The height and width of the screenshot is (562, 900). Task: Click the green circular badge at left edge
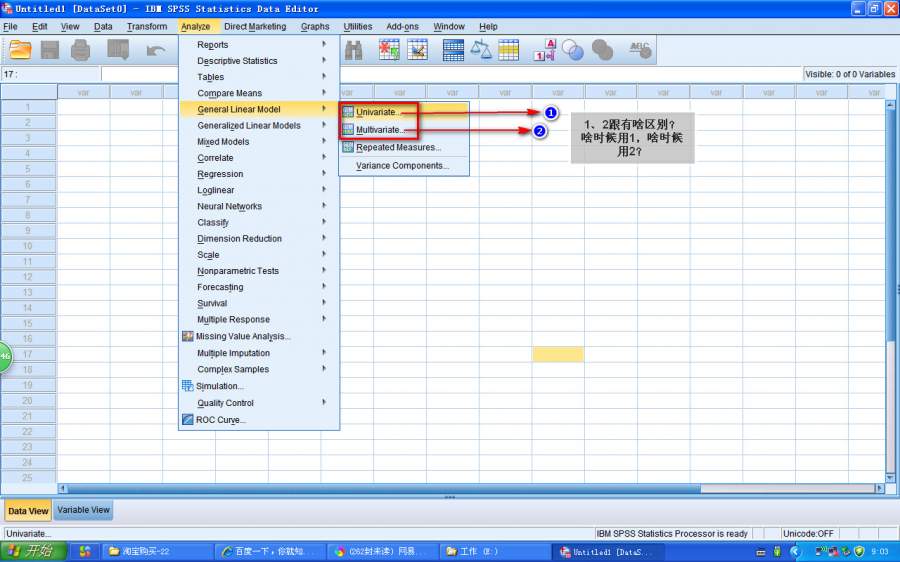(x=5, y=356)
